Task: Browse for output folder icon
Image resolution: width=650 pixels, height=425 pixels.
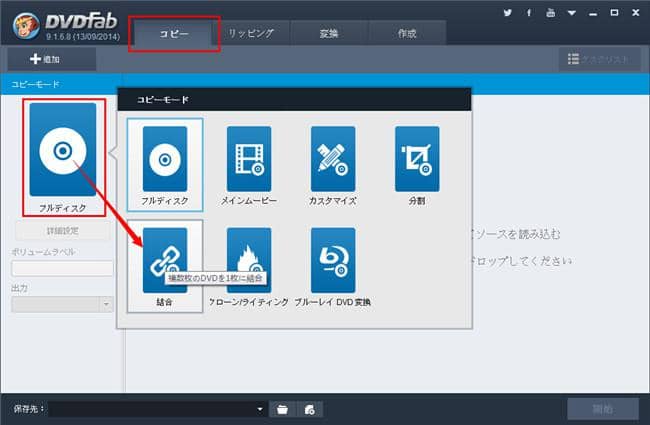Action: pos(283,410)
